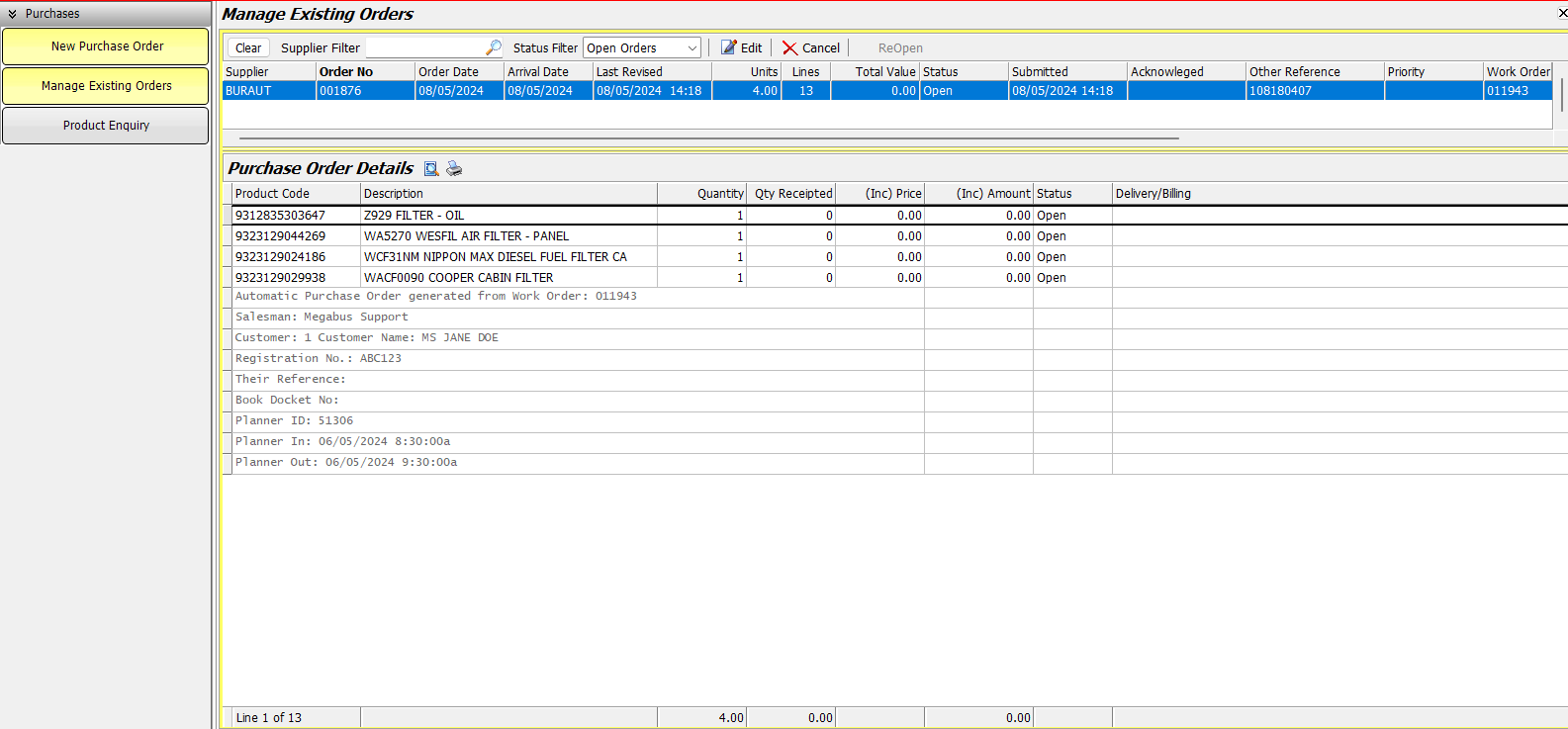The width and height of the screenshot is (1568, 729).
Task: Collapse the Purchases panel chevron
Action: click(12, 14)
